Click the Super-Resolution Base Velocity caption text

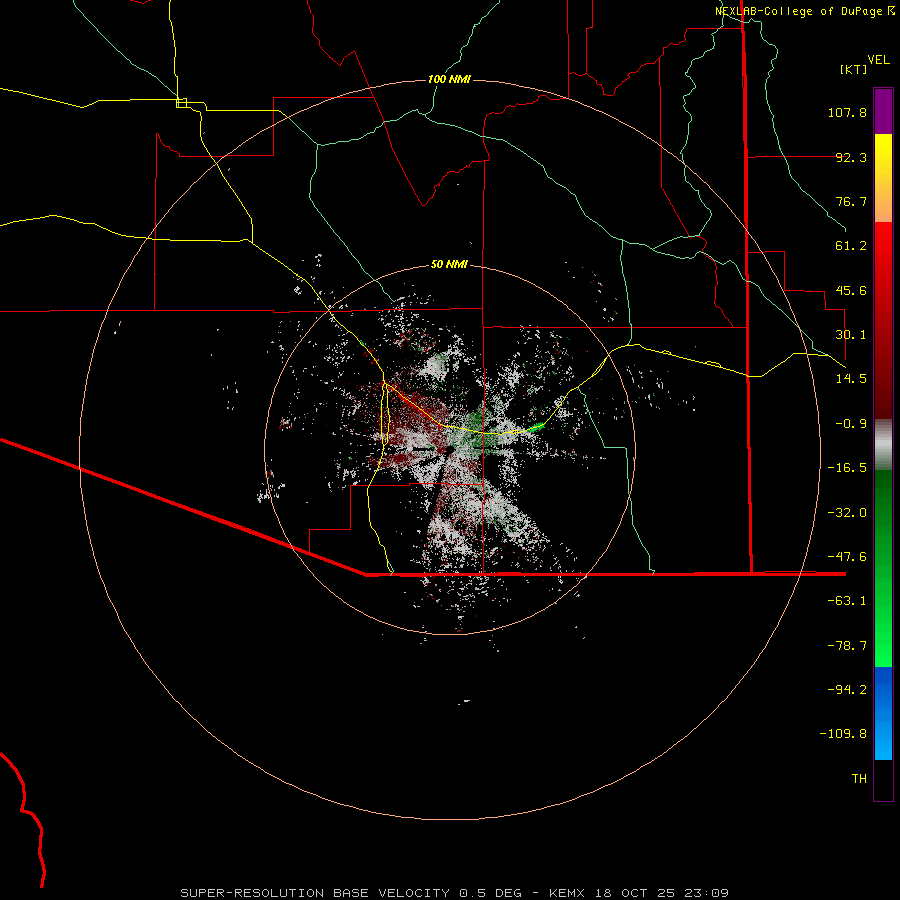click(454, 893)
